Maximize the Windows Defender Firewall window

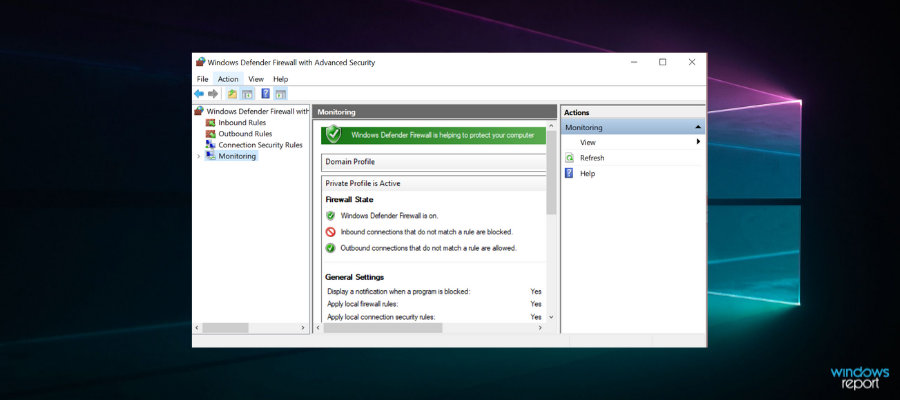(x=662, y=62)
